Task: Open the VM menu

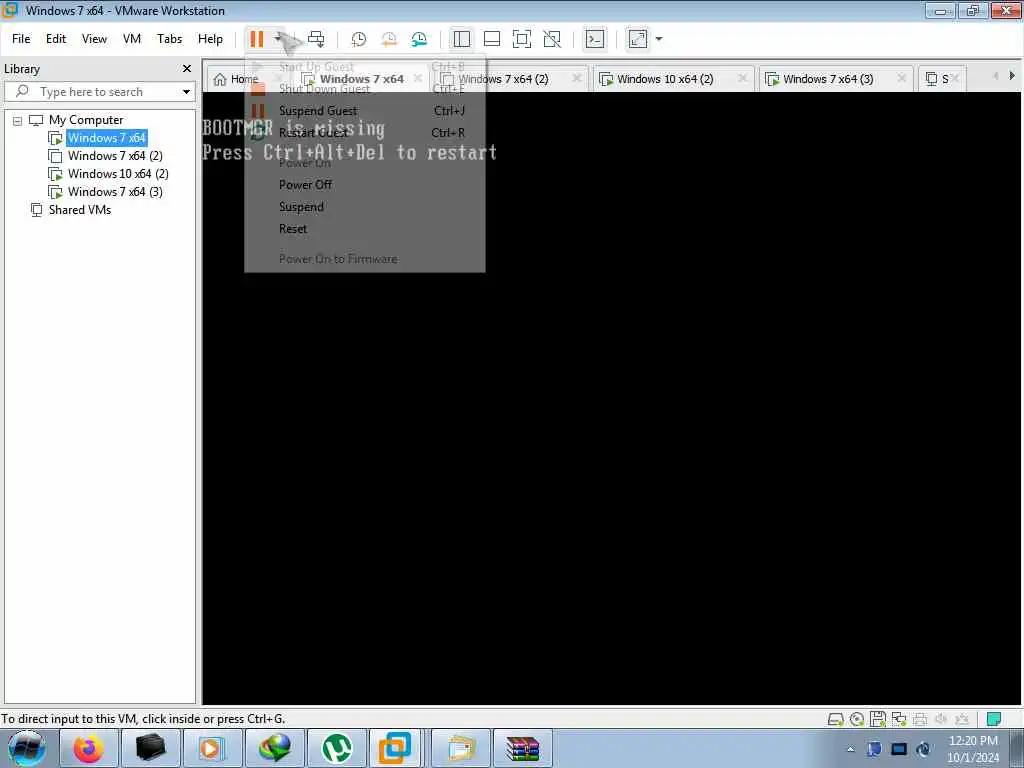Action: click(132, 39)
